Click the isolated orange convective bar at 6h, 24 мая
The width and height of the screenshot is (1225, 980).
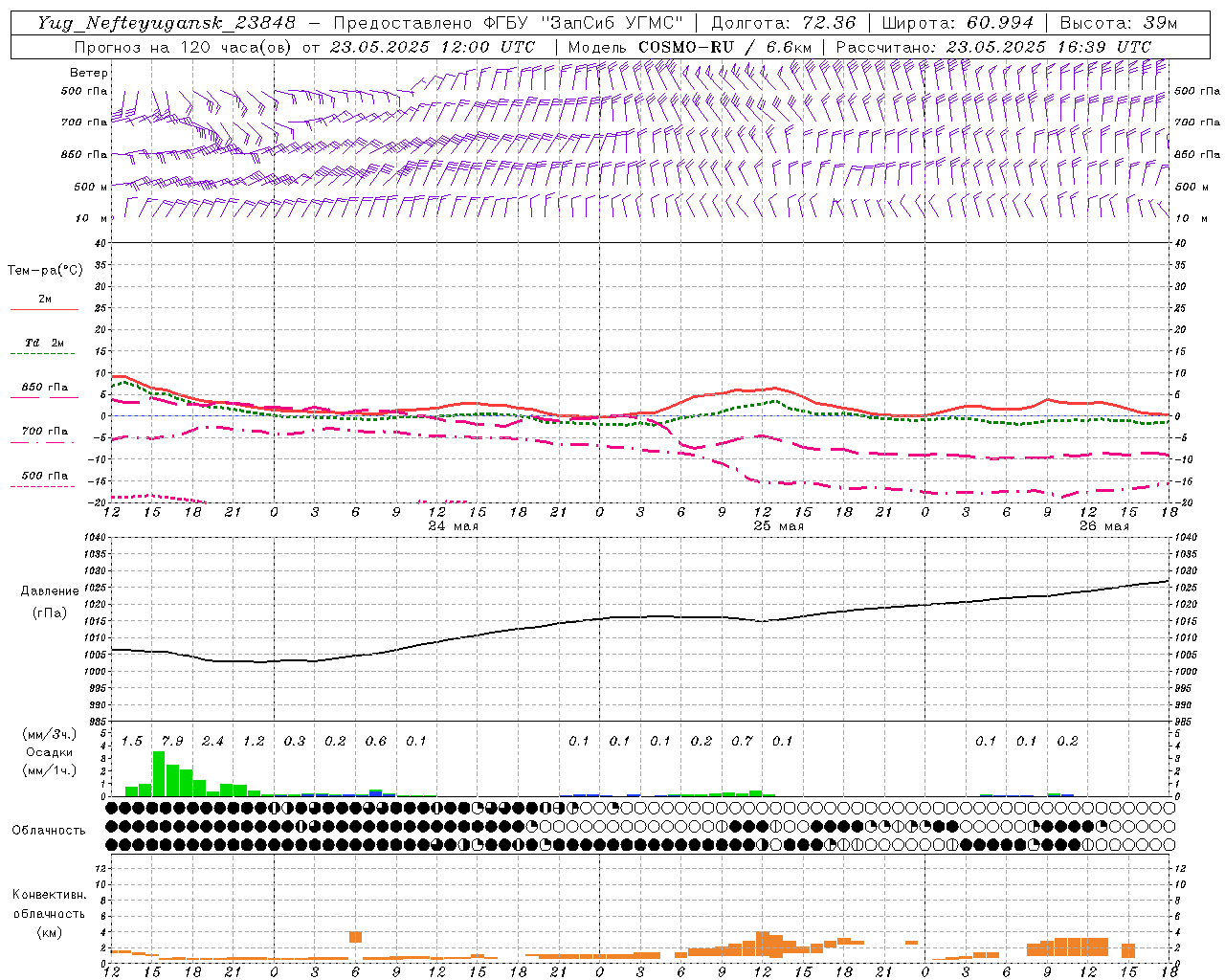coord(355,937)
